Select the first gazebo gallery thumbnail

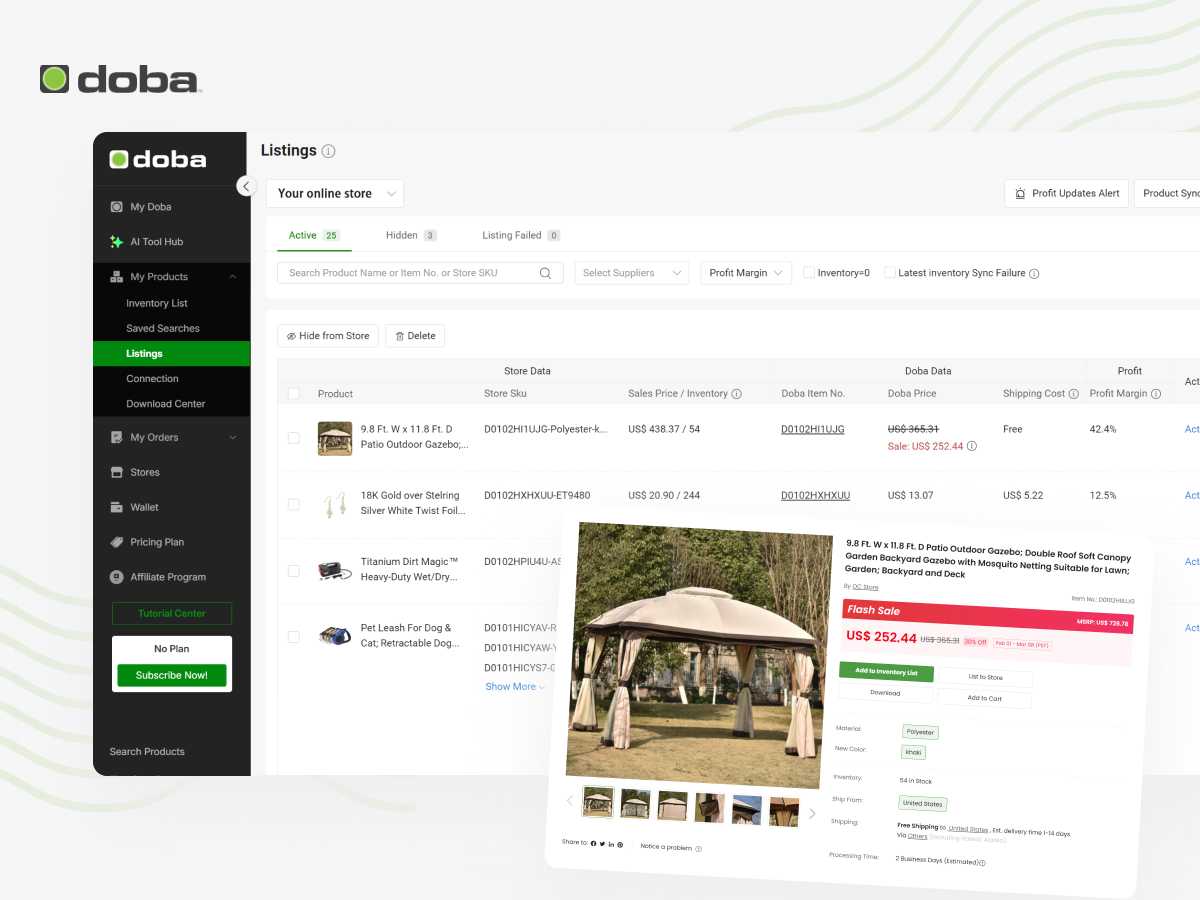pos(598,802)
